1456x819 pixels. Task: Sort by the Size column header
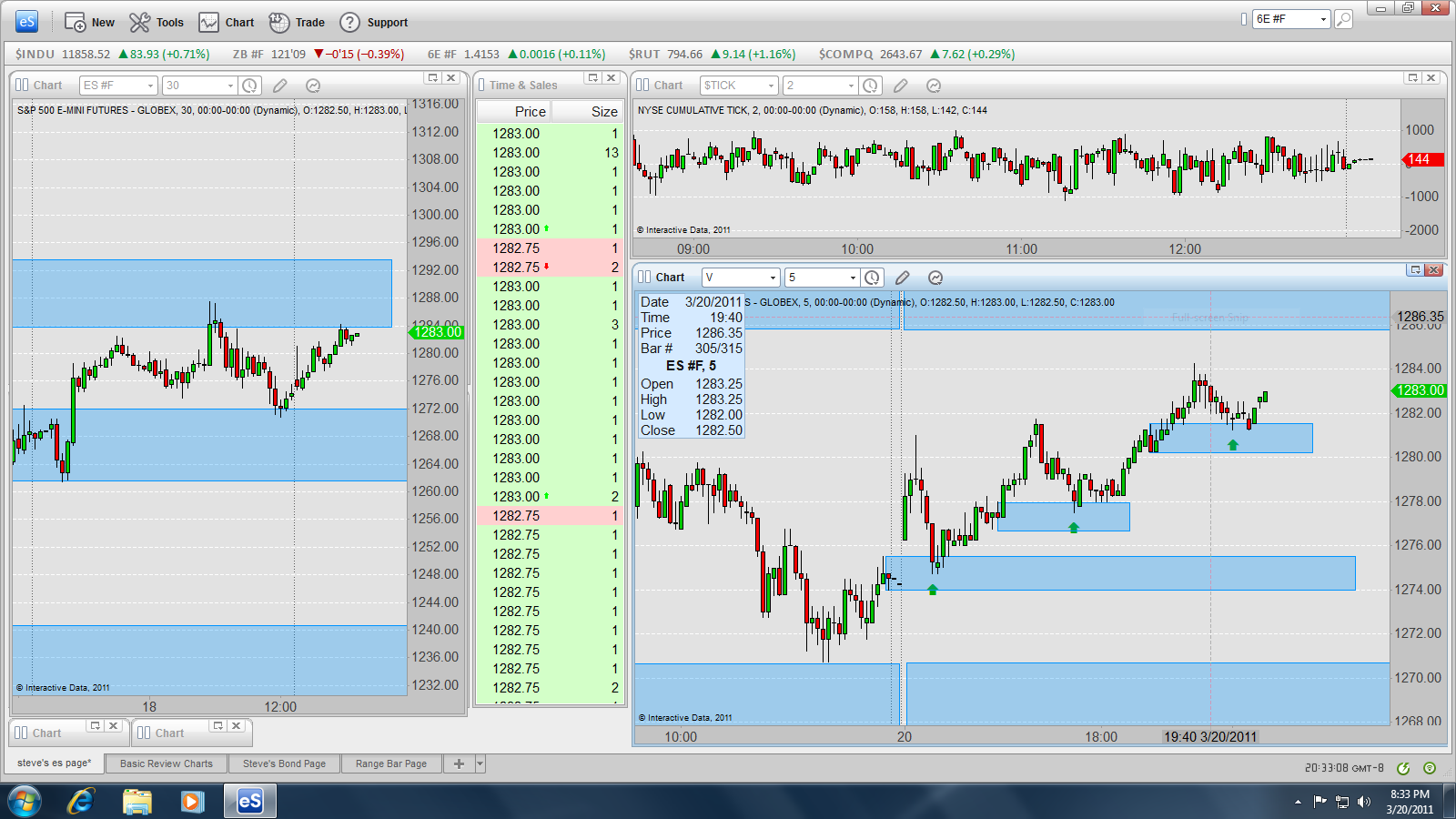tap(587, 111)
